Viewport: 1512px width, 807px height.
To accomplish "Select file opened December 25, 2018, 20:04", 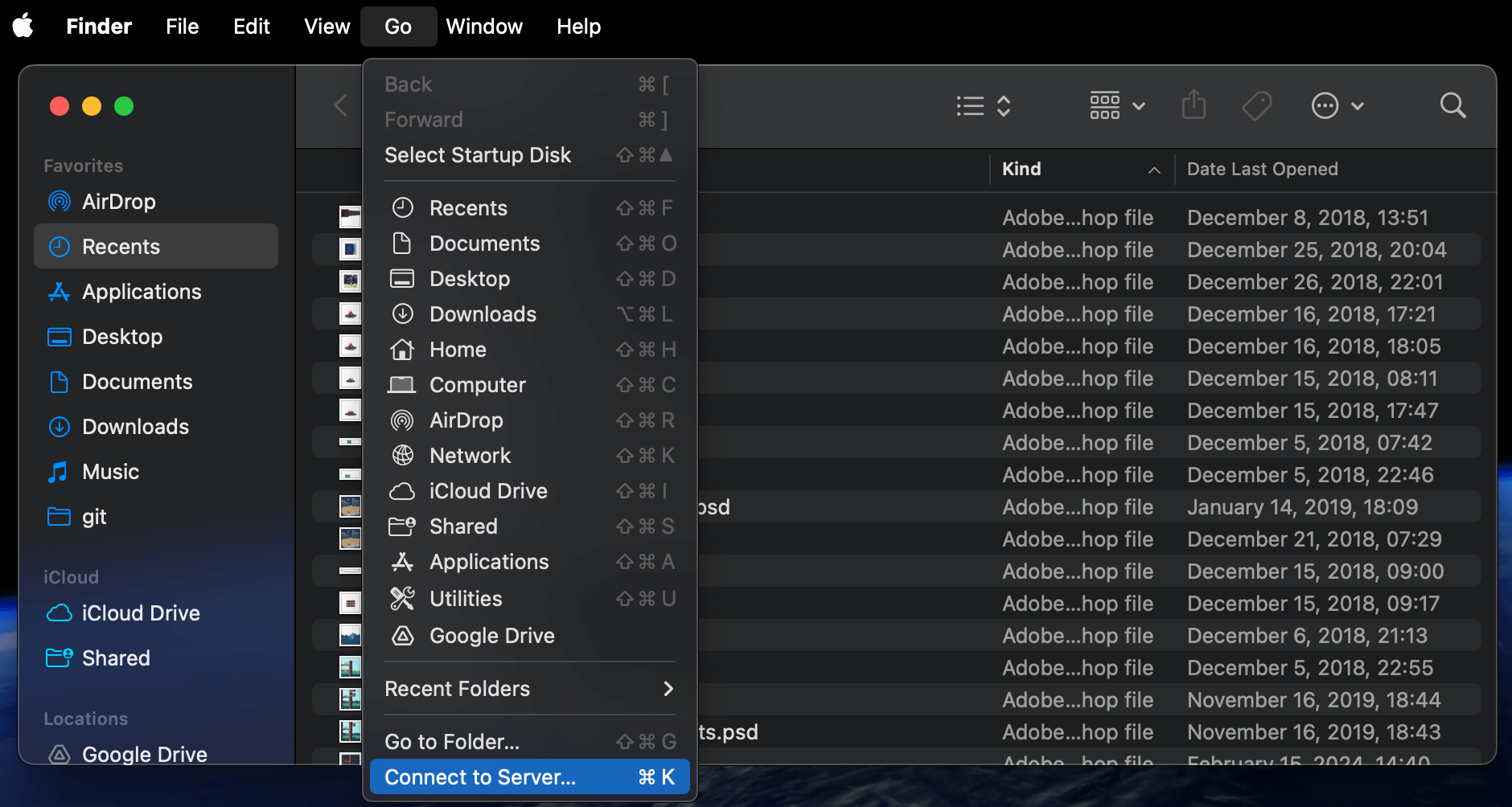I will click(897, 249).
